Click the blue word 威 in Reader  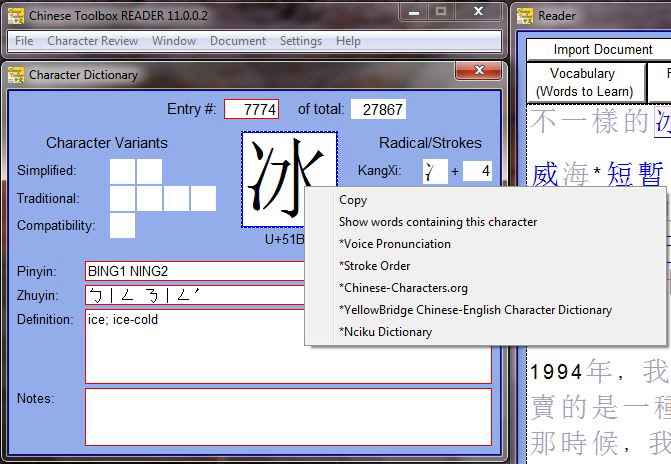pos(543,175)
